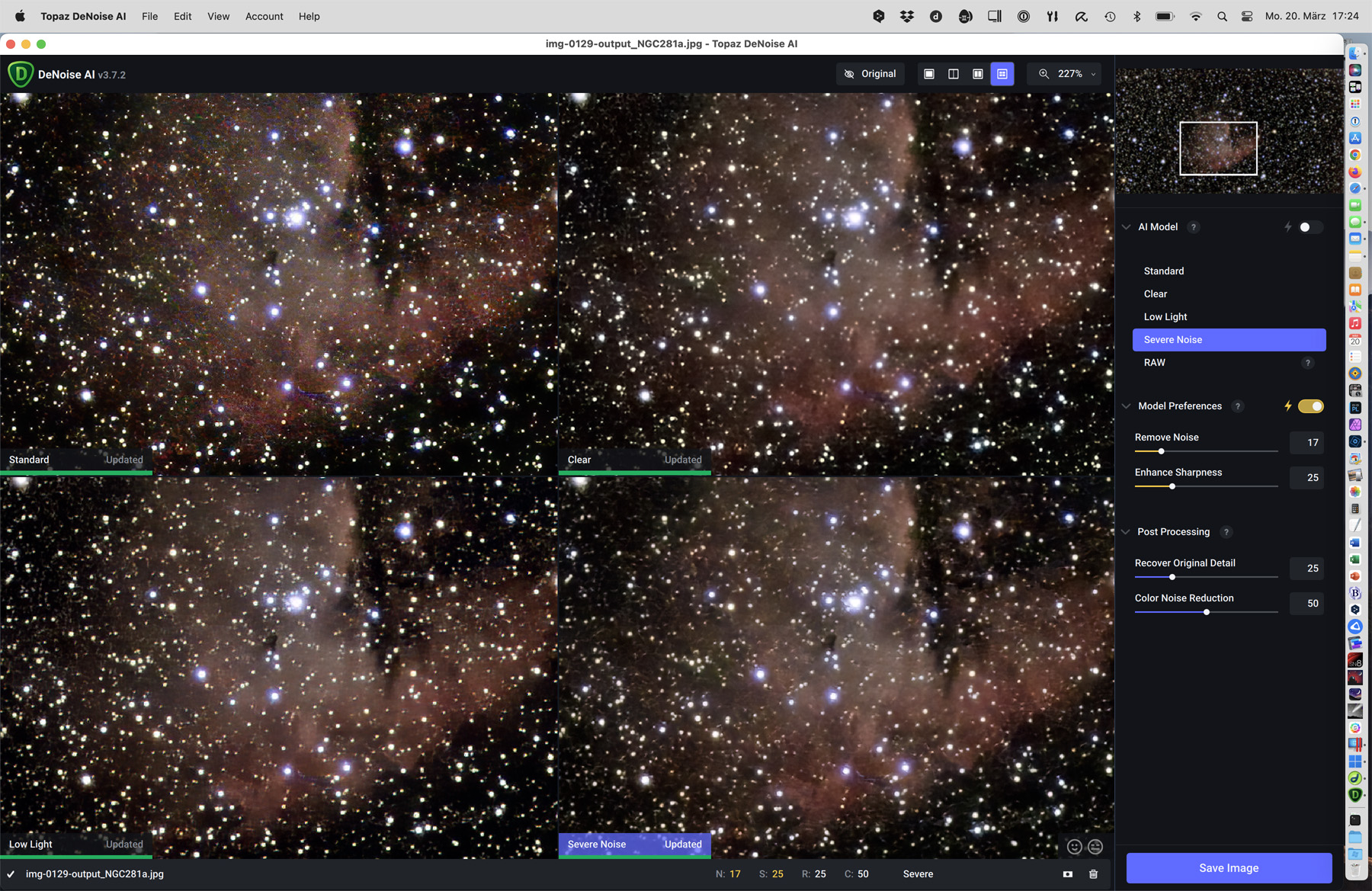Click the lightning bolt beside AI Model

click(1288, 227)
